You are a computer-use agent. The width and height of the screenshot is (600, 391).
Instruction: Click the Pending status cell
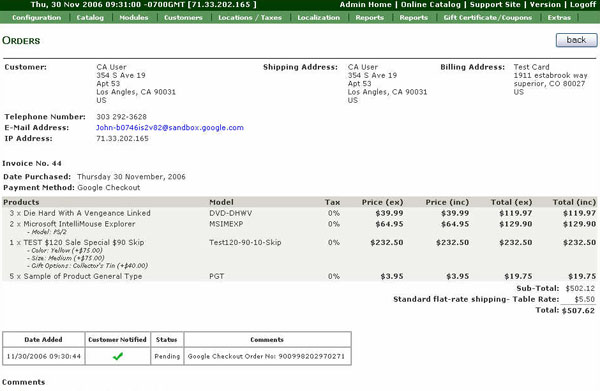(x=167, y=356)
